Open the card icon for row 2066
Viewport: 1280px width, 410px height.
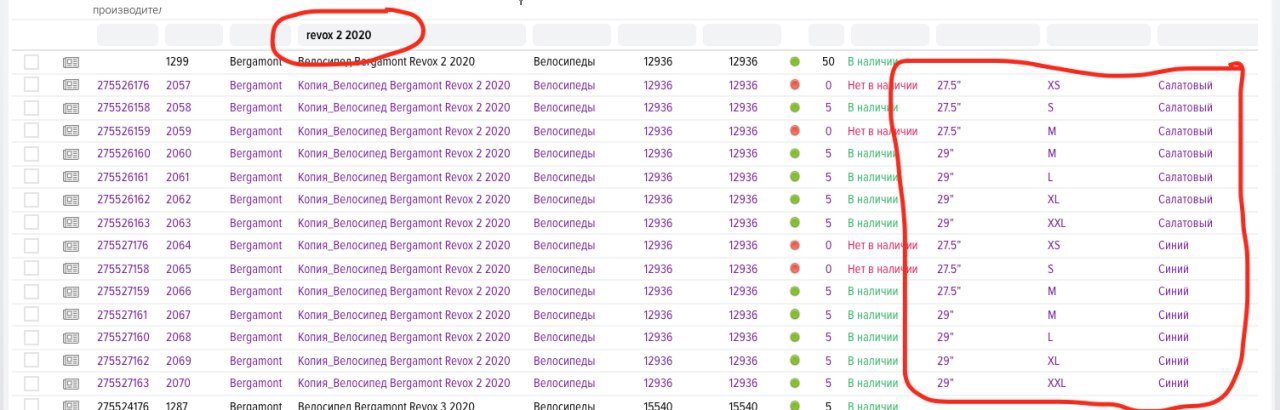pos(71,292)
